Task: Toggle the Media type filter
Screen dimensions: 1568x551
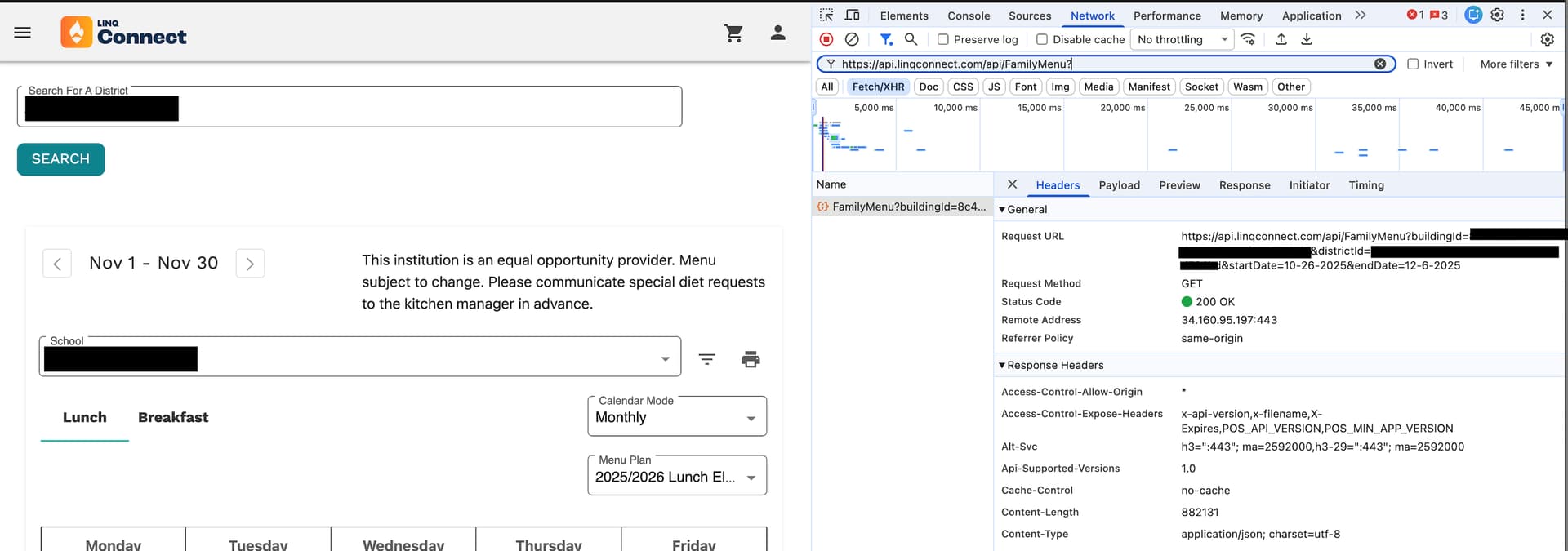Action: [1098, 87]
